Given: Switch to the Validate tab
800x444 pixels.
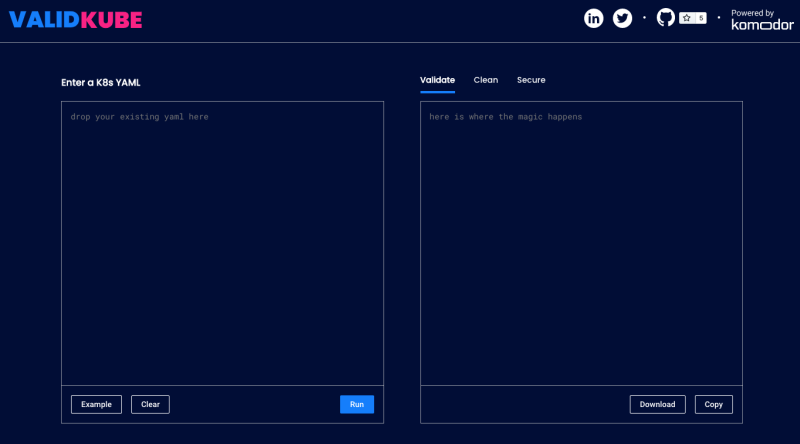Looking at the screenshot, I should [437, 80].
